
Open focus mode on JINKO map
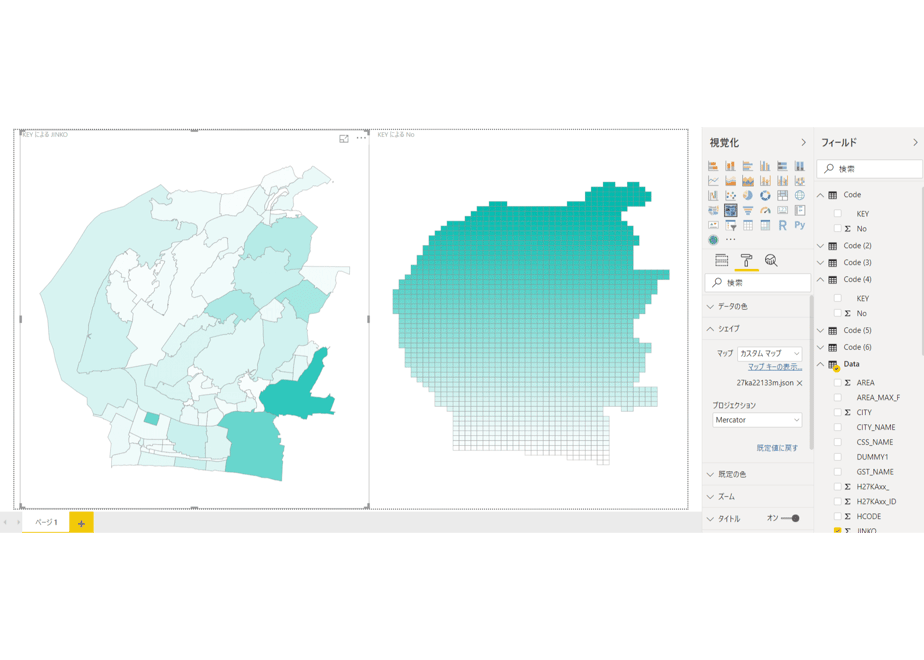point(344,138)
